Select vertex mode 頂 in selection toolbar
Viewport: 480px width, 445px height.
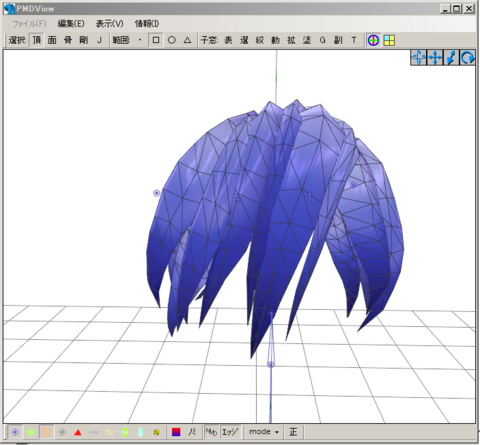37,40
